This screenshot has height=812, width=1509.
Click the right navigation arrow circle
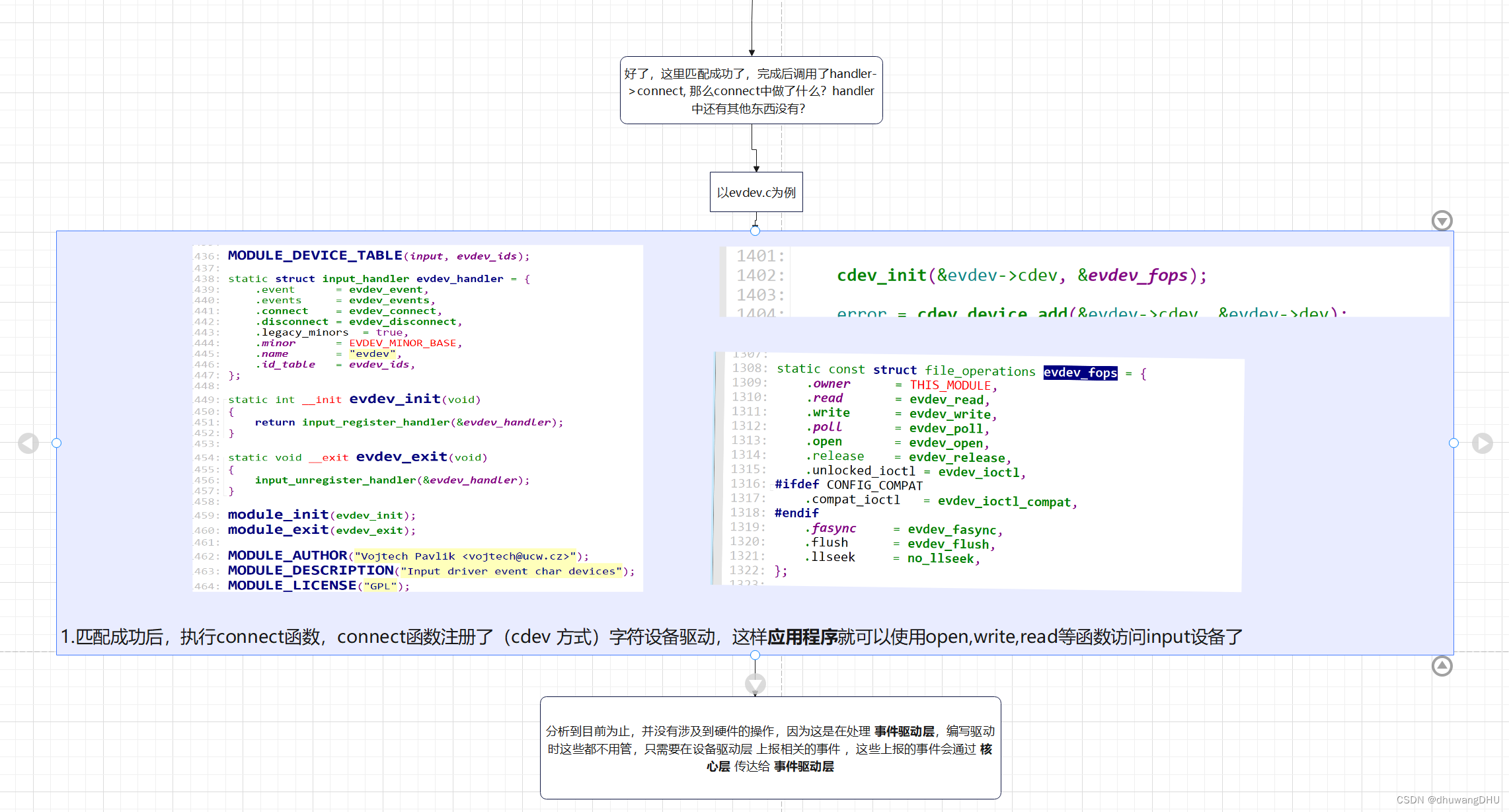point(1483,443)
